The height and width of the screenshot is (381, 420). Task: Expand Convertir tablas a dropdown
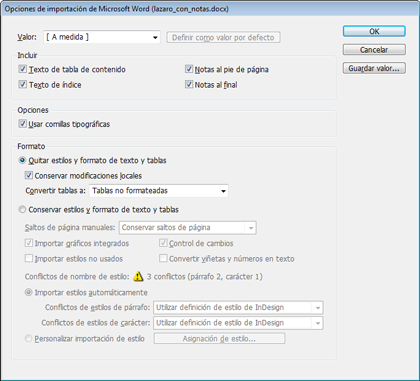click(159, 191)
